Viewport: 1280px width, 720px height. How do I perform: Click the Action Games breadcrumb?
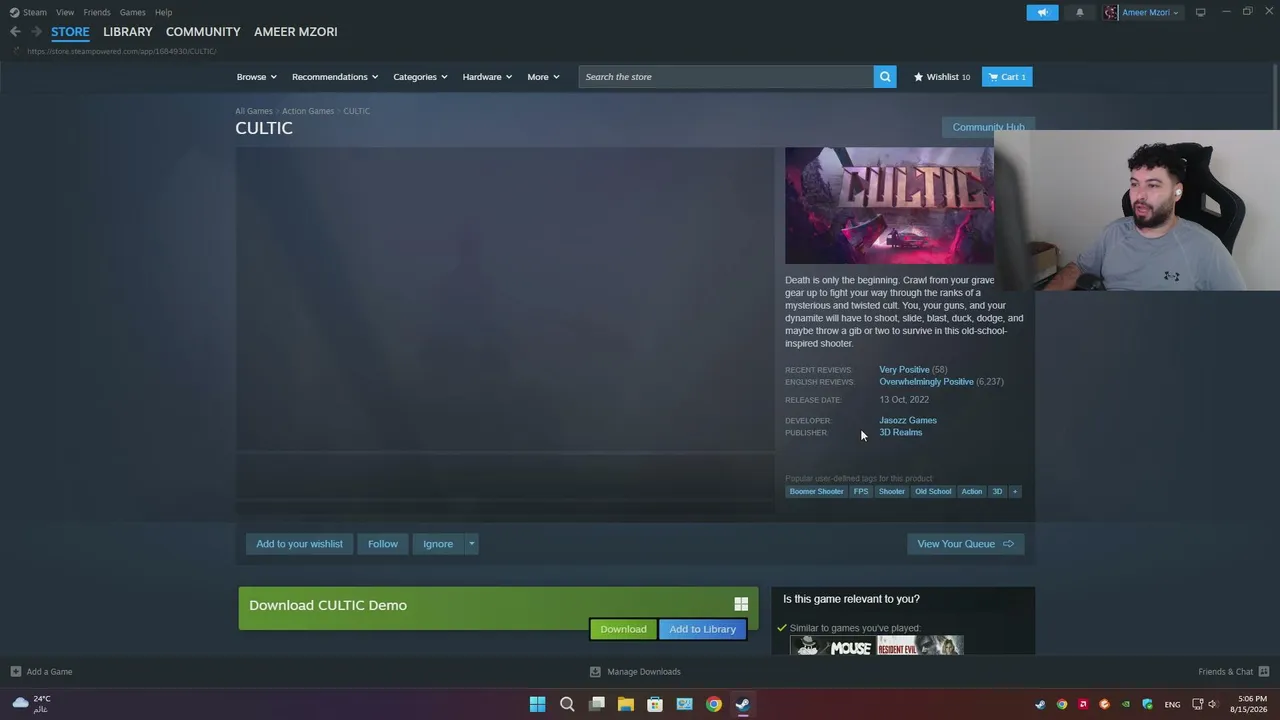308,111
